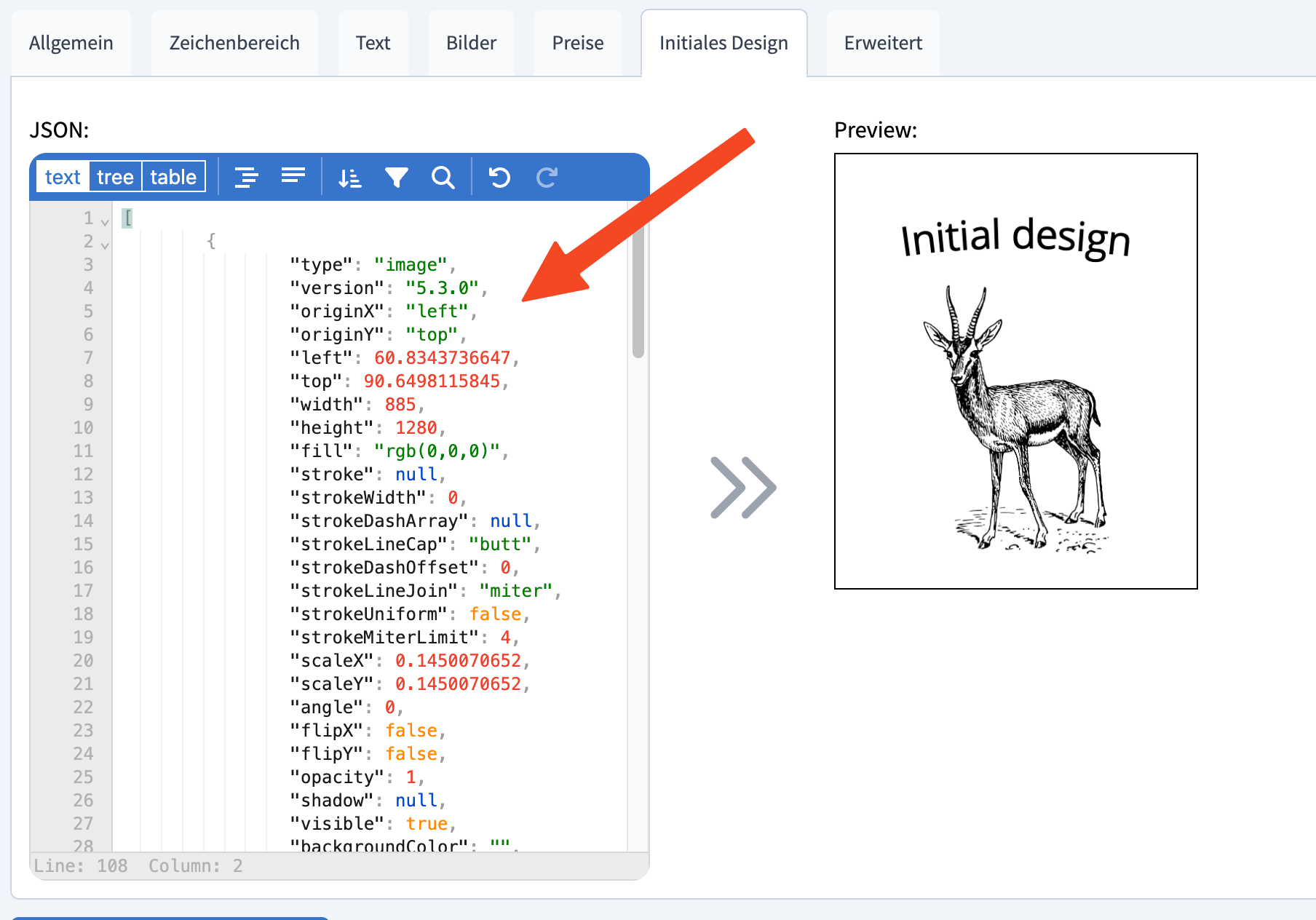Switch JSON editor to table mode
The width and height of the screenshot is (1316, 920).
(173, 177)
